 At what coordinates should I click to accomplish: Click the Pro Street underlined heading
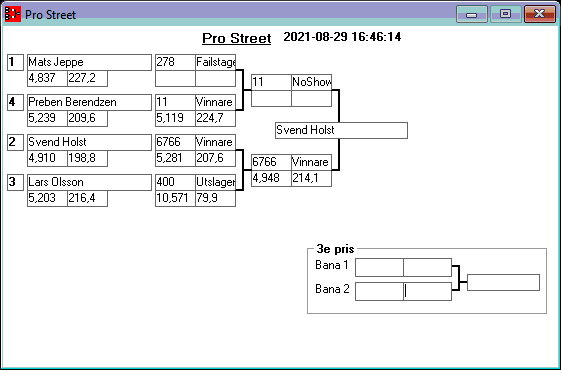[x=236, y=38]
